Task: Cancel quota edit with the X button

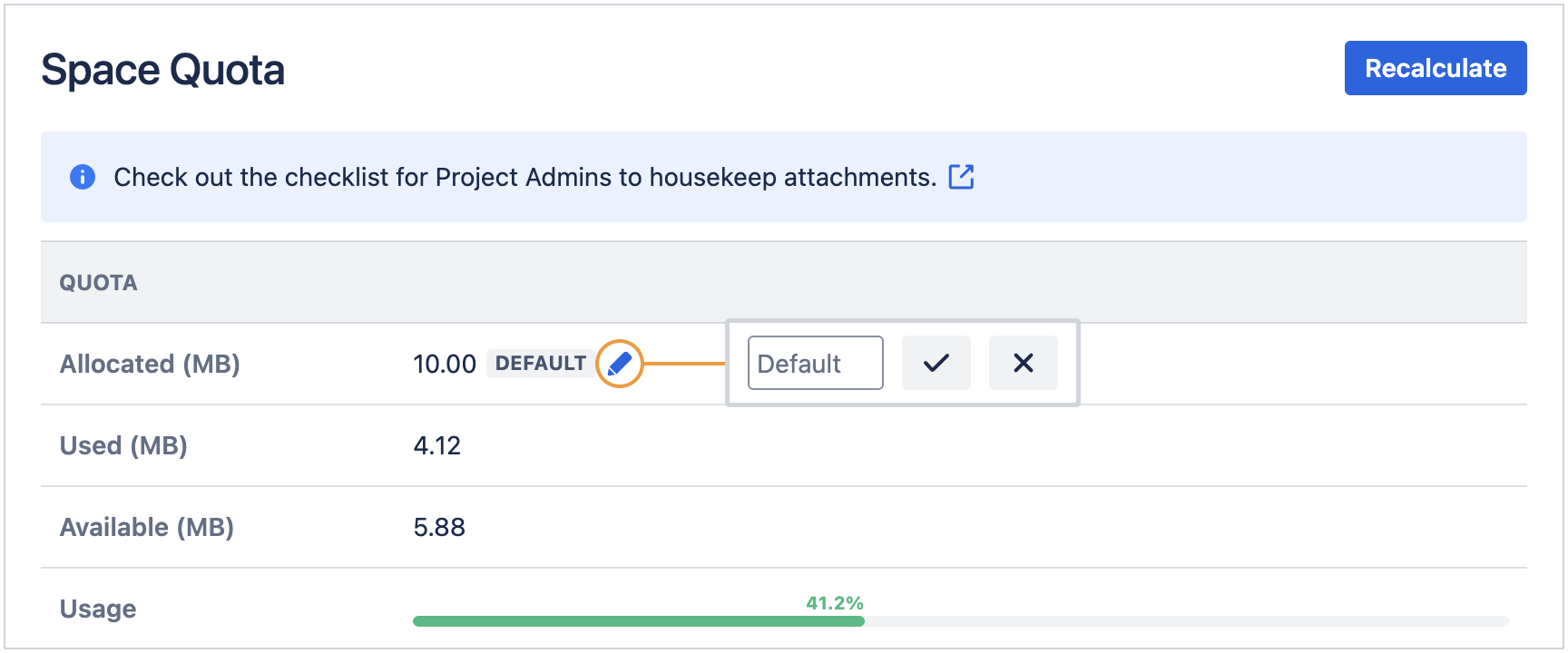Action: [1023, 363]
